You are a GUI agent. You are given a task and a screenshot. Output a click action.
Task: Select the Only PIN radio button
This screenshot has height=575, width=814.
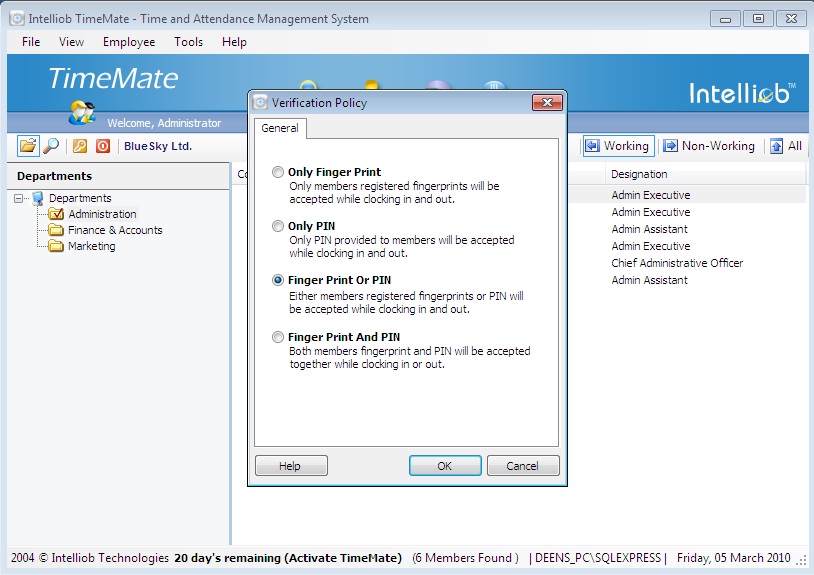[x=278, y=226]
